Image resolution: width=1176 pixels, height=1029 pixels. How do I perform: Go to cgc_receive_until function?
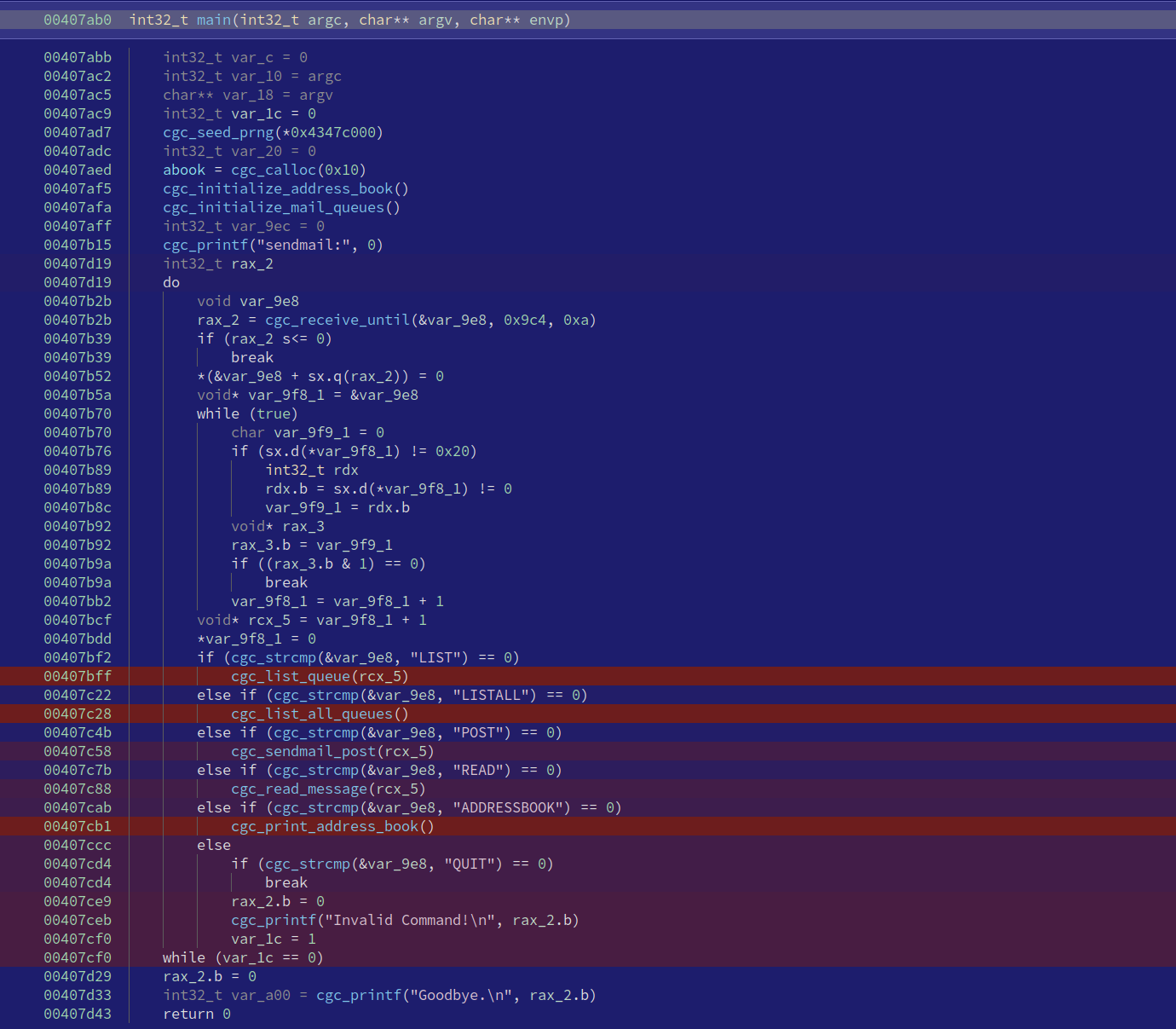337,320
